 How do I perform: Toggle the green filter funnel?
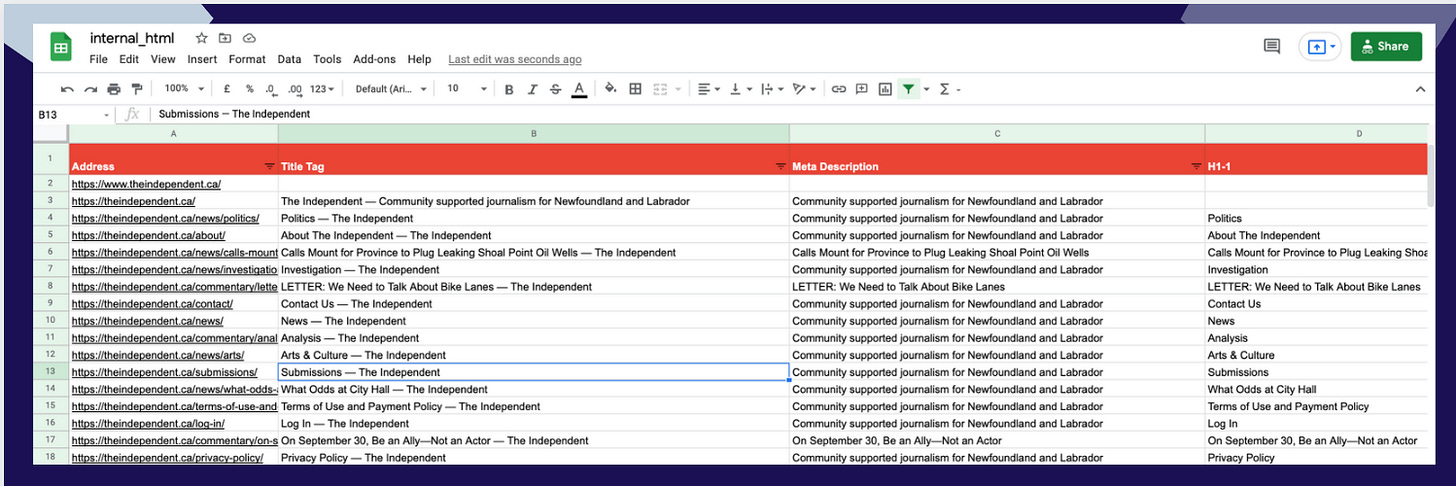click(x=908, y=89)
